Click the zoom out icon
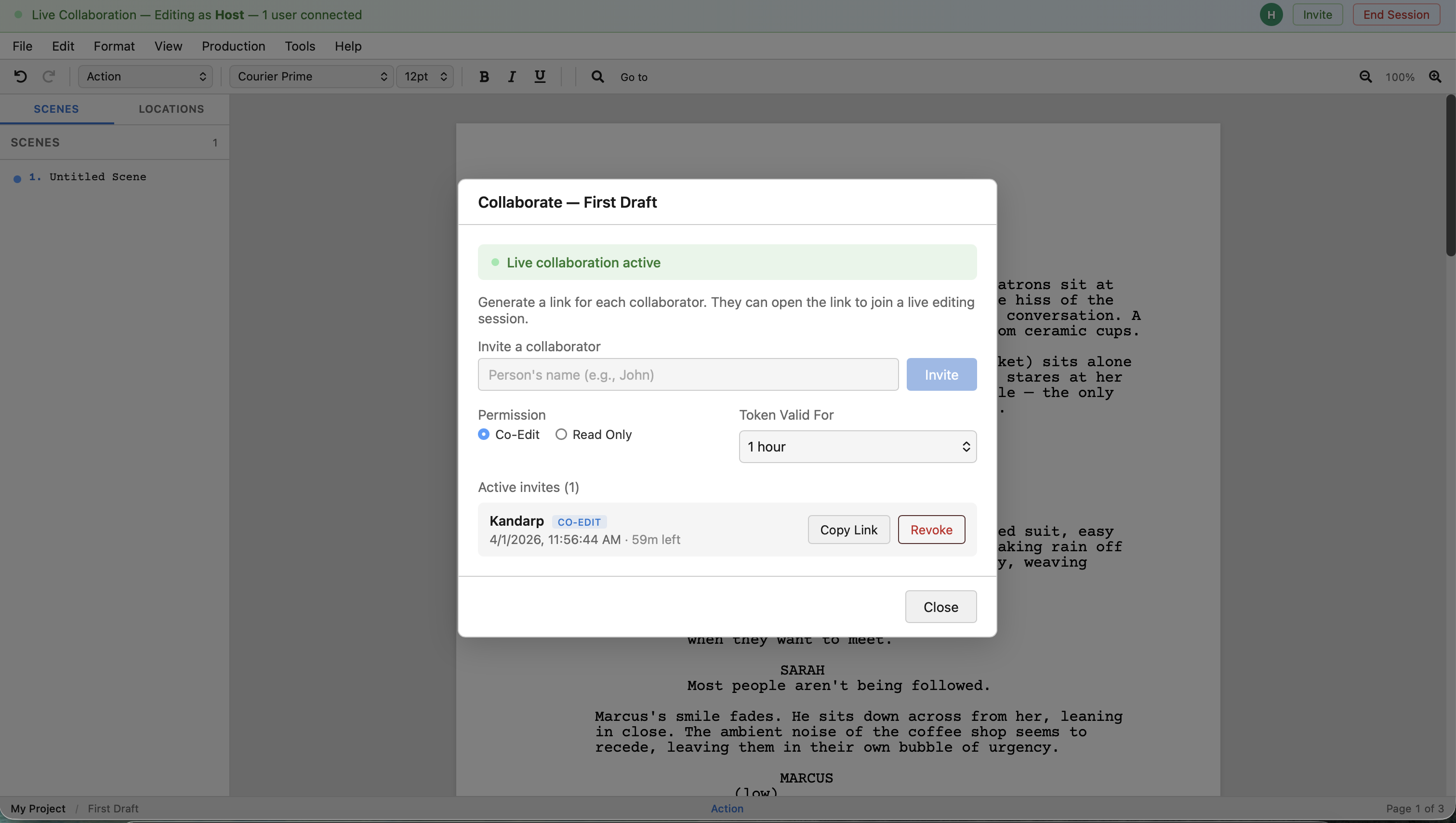 [1365, 77]
